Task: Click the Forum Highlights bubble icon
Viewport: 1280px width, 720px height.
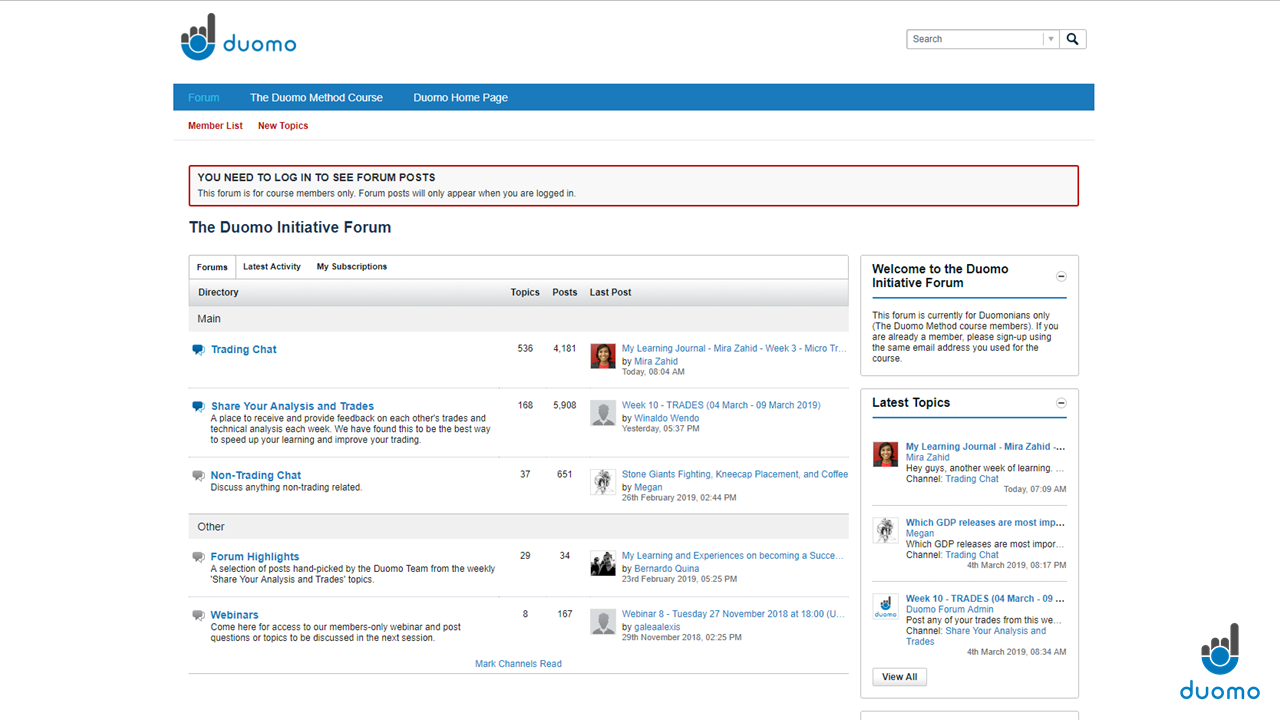Action: 198,557
